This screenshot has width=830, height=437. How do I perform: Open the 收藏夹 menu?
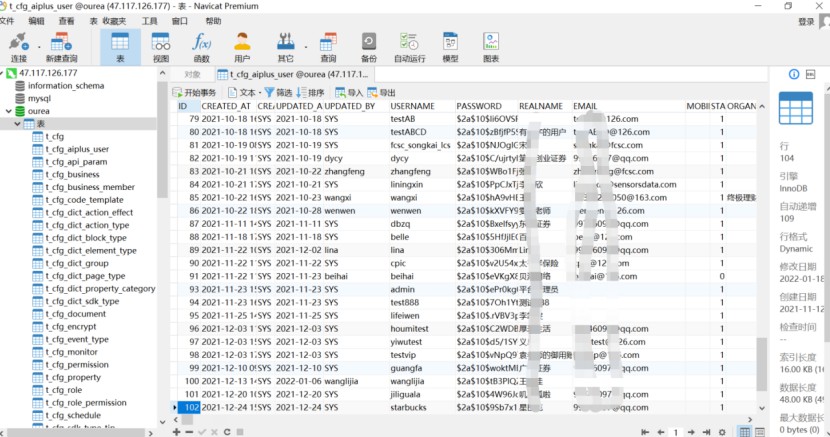[x=114, y=21]
